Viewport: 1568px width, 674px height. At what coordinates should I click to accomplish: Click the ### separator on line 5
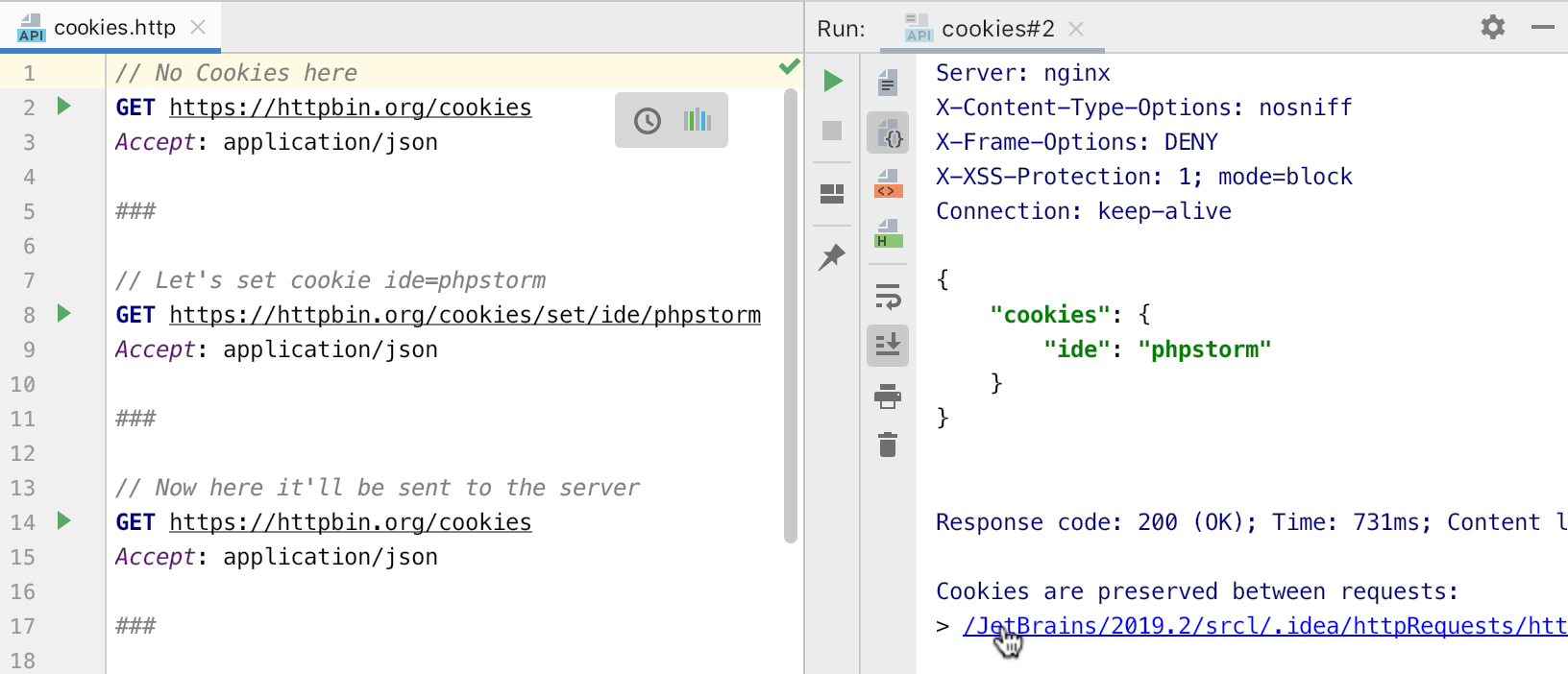pos(135,211)
